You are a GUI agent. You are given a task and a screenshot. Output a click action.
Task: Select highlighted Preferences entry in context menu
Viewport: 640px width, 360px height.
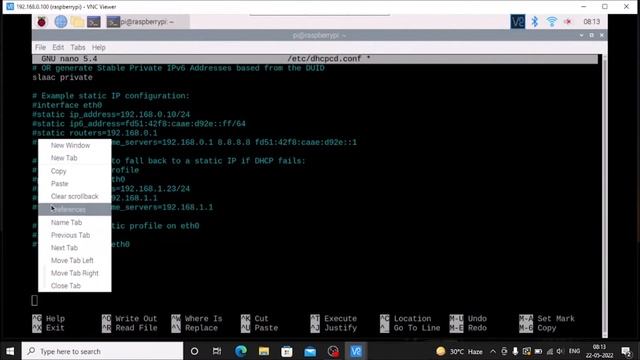tap(74, 209)
